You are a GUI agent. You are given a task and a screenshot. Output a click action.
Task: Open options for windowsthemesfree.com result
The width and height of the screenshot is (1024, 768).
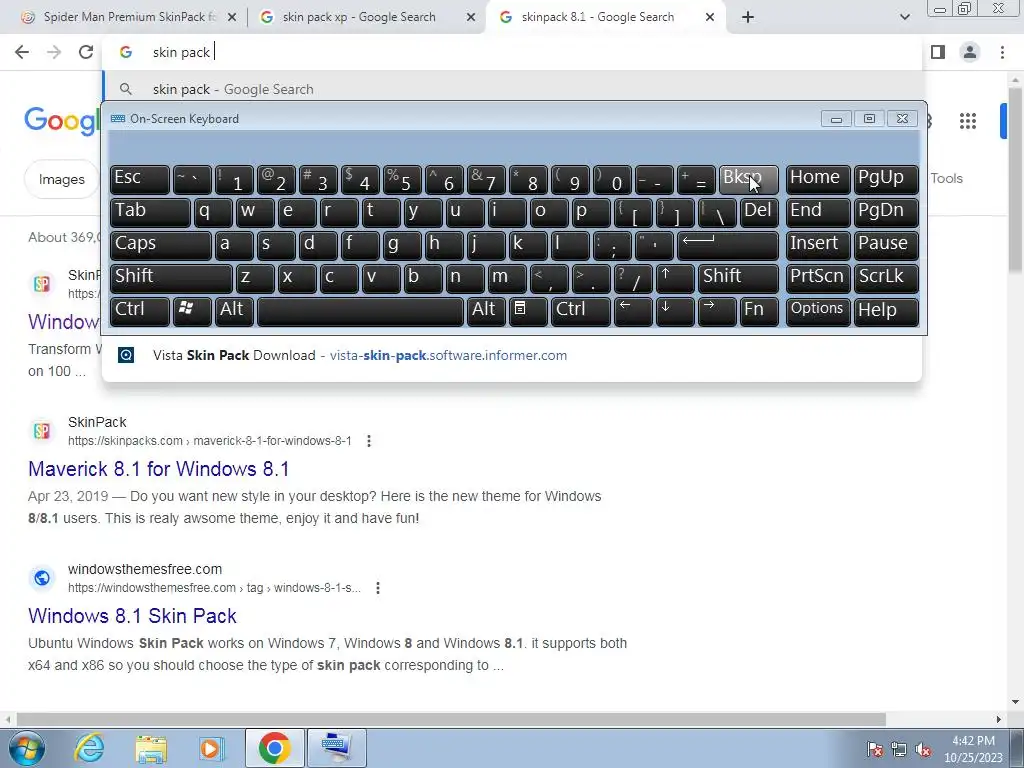pos(377,588)
